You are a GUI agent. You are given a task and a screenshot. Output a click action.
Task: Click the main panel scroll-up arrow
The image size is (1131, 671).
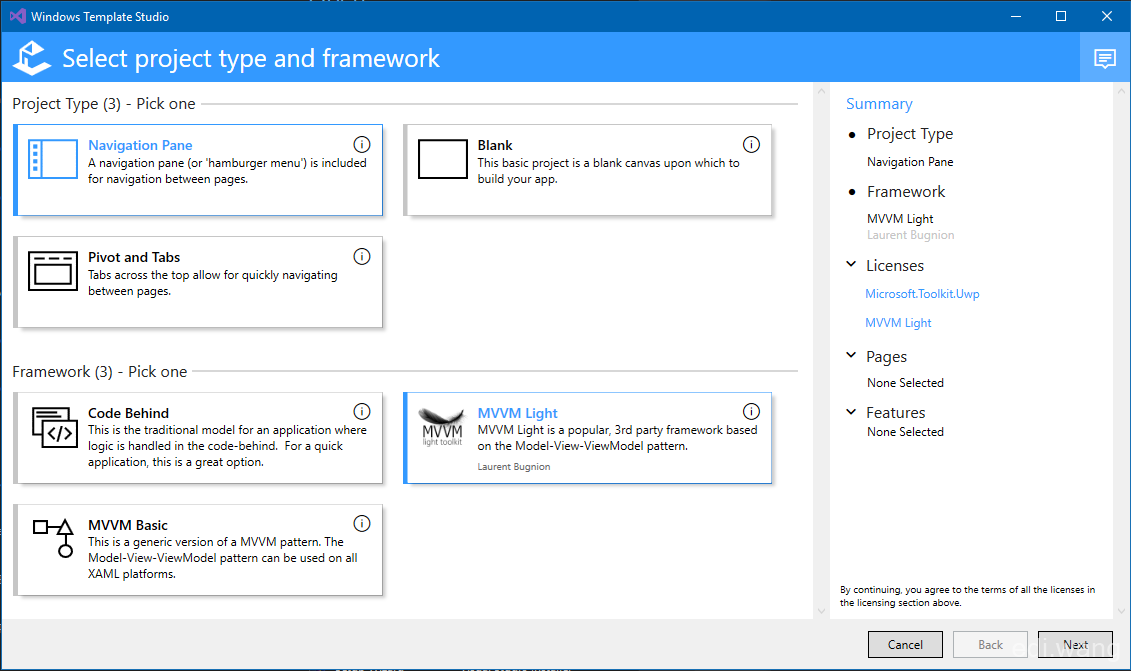[821, 92]
